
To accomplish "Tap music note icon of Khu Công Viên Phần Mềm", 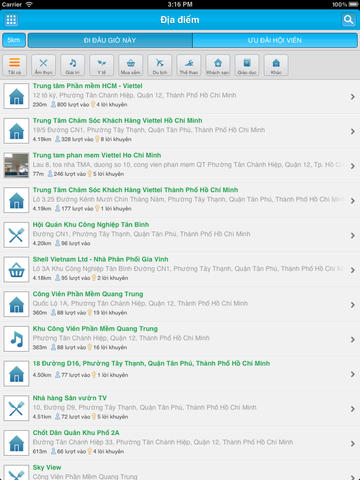I will (16, 339).
